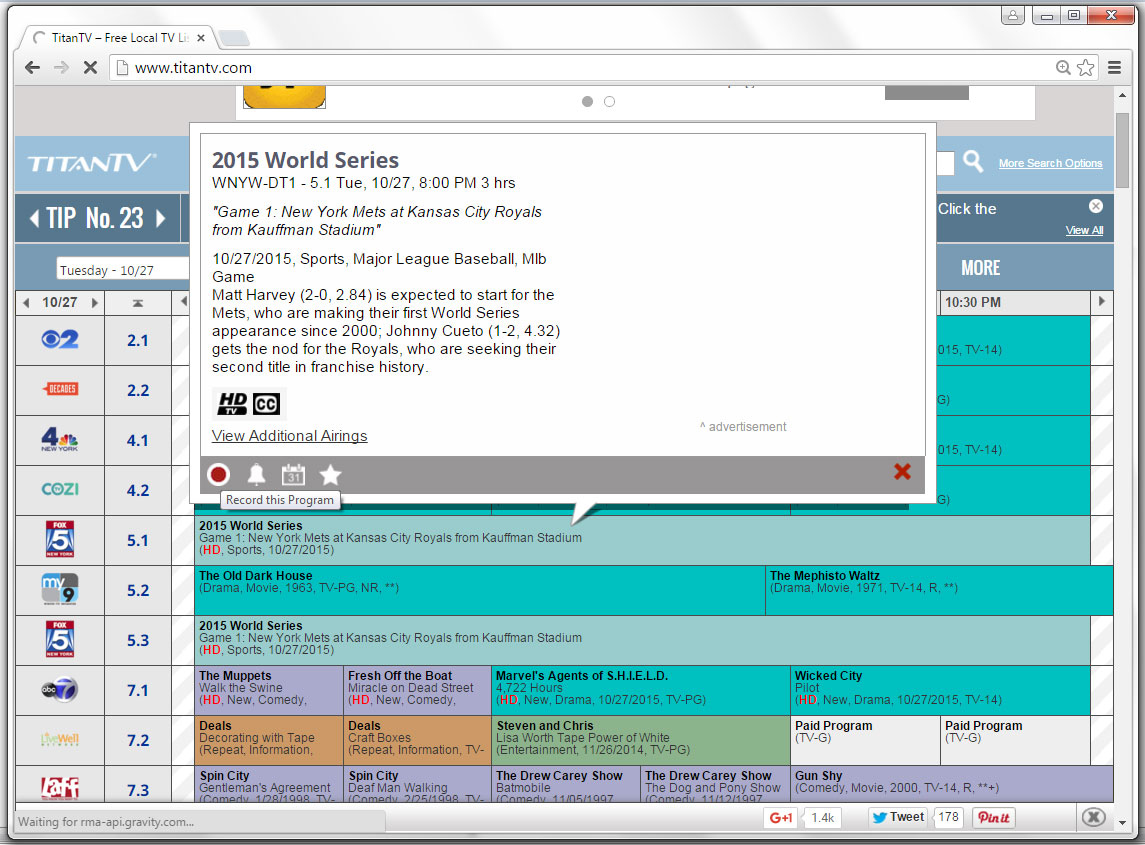Click the LiveWell channel logo
The image size is (1145, 845).
pyautogui.click(x=60, y=739)
